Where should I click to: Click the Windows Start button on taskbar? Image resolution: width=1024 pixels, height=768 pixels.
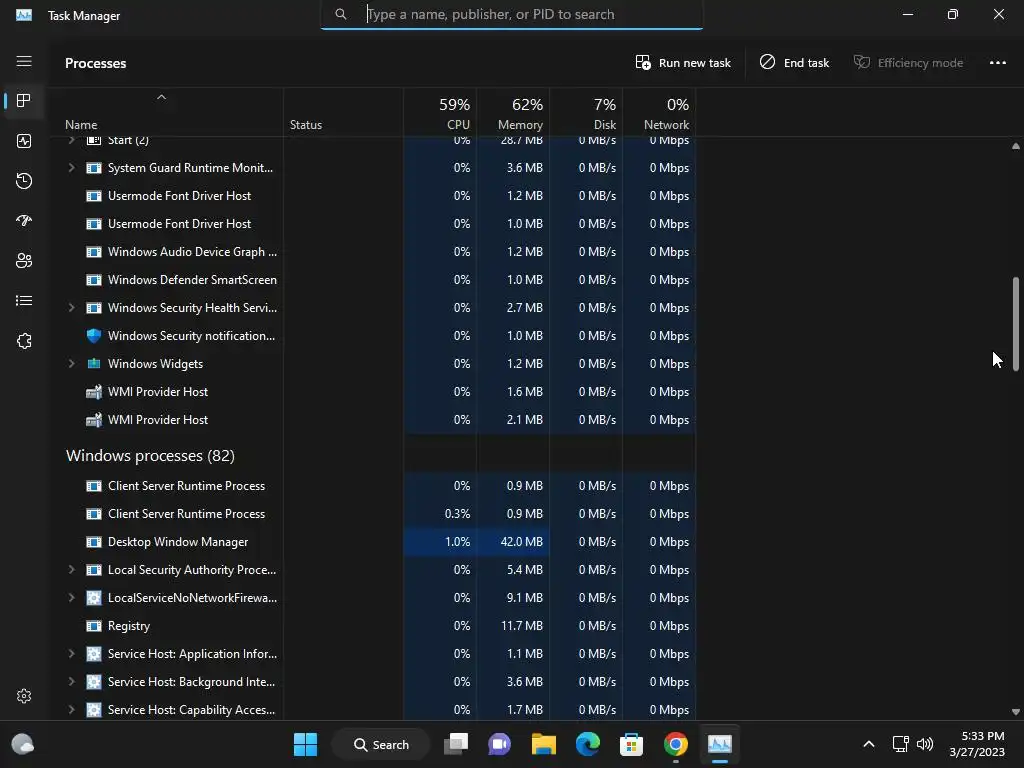305,744
